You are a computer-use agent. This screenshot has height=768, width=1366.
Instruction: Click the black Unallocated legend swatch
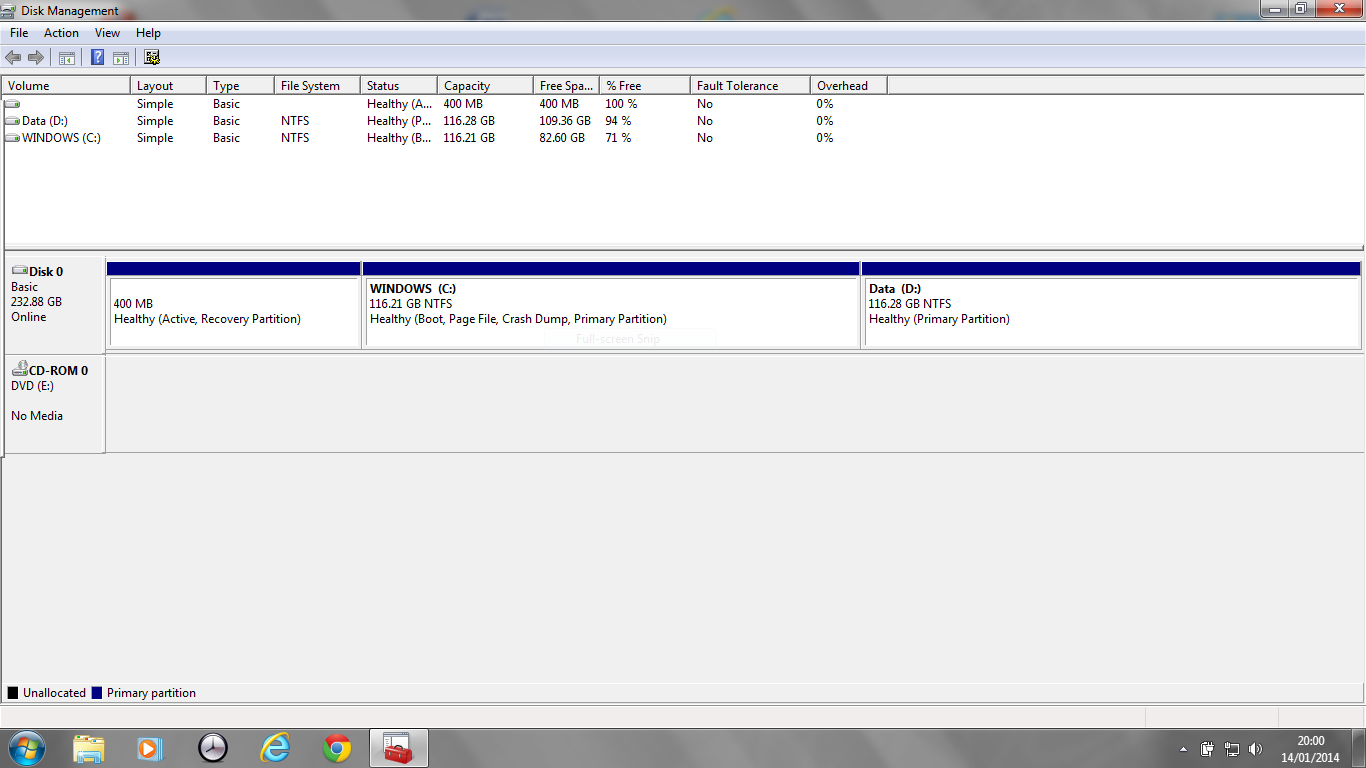click(x=13, y=693)
